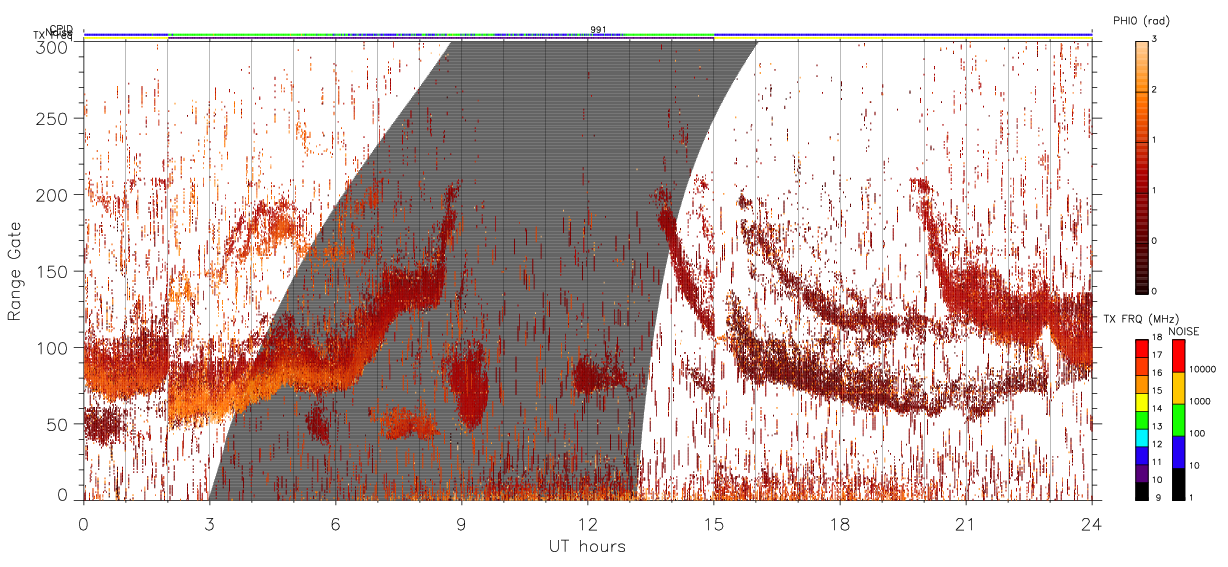Click x-axis tick label '3'

pos(209,525)
